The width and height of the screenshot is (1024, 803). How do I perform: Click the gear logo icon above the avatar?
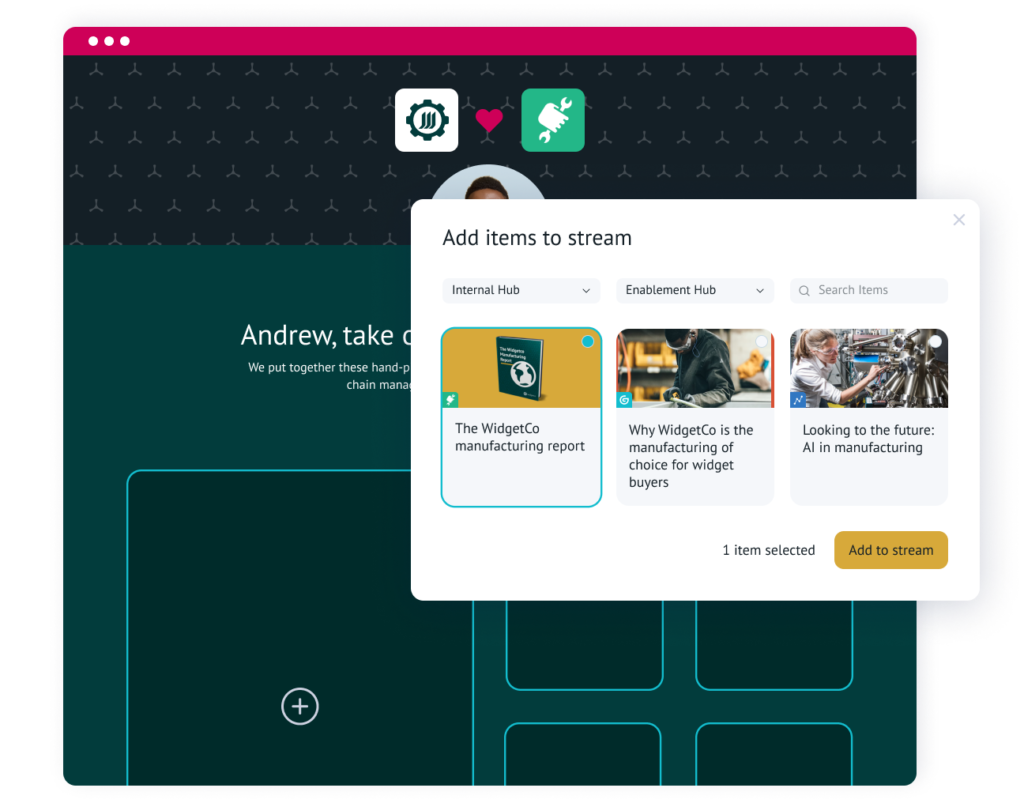pos(426,120)
